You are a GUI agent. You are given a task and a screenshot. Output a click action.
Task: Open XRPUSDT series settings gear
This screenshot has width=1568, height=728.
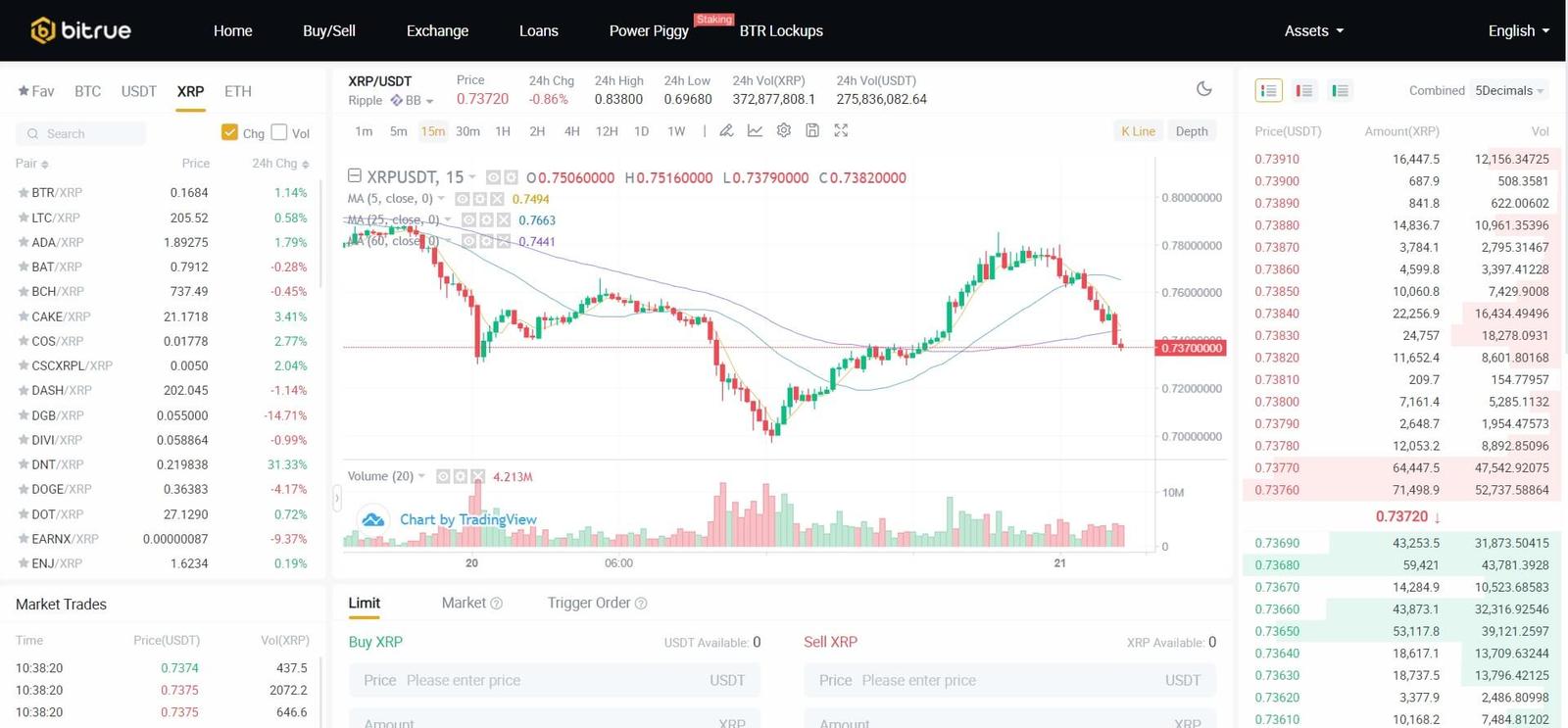(x=511, y=177)
